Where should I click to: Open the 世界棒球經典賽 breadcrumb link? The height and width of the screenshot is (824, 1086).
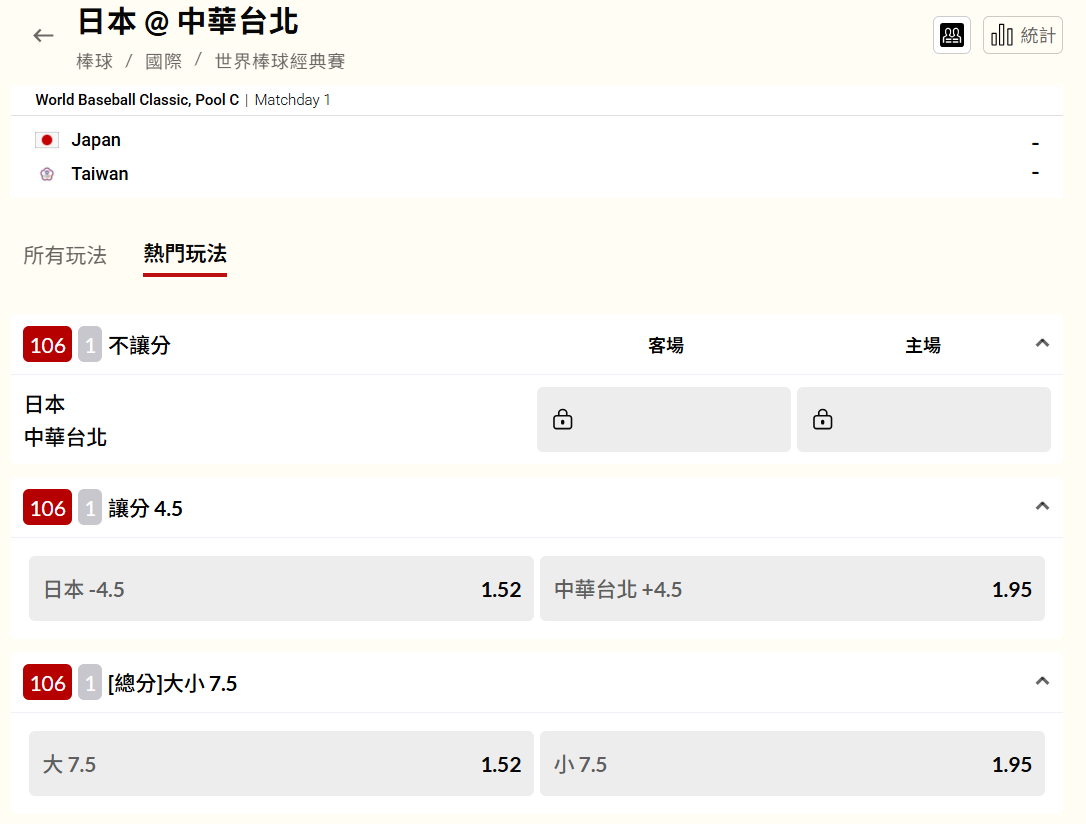[x=280, y=62]
